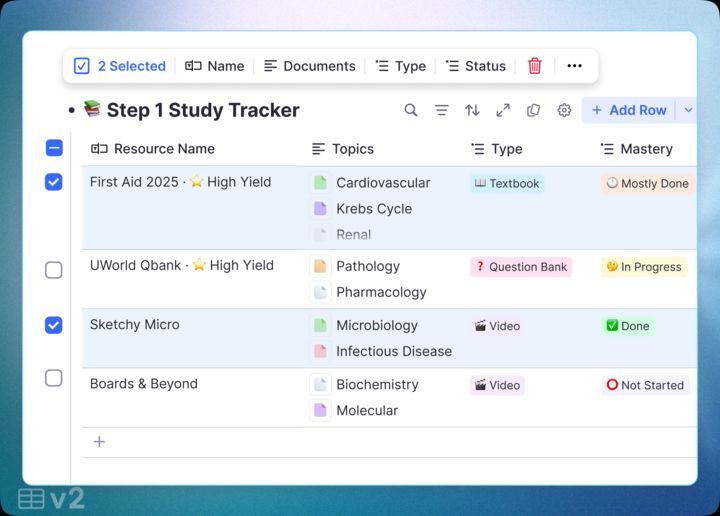This screenshot has width=720, height=516.
Task: Click the Infectious Disease document icon
Action: click(x=320, y=352)
